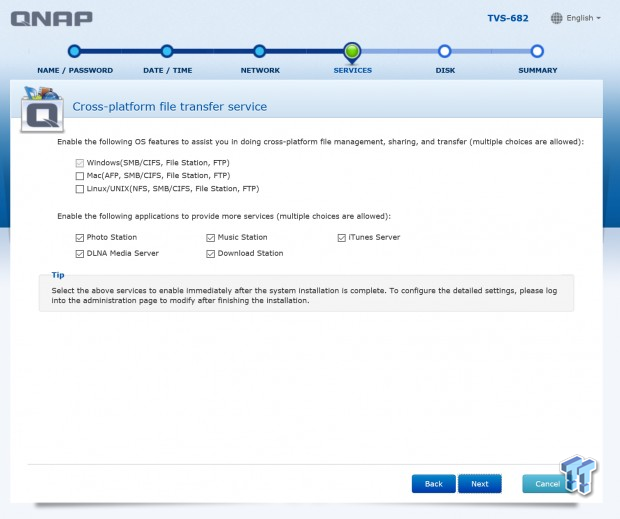This screenshot has height=519, width=620.
Task: Toggle the Windows (SMB/CIFS) checkbox
Action: [79, 163]
